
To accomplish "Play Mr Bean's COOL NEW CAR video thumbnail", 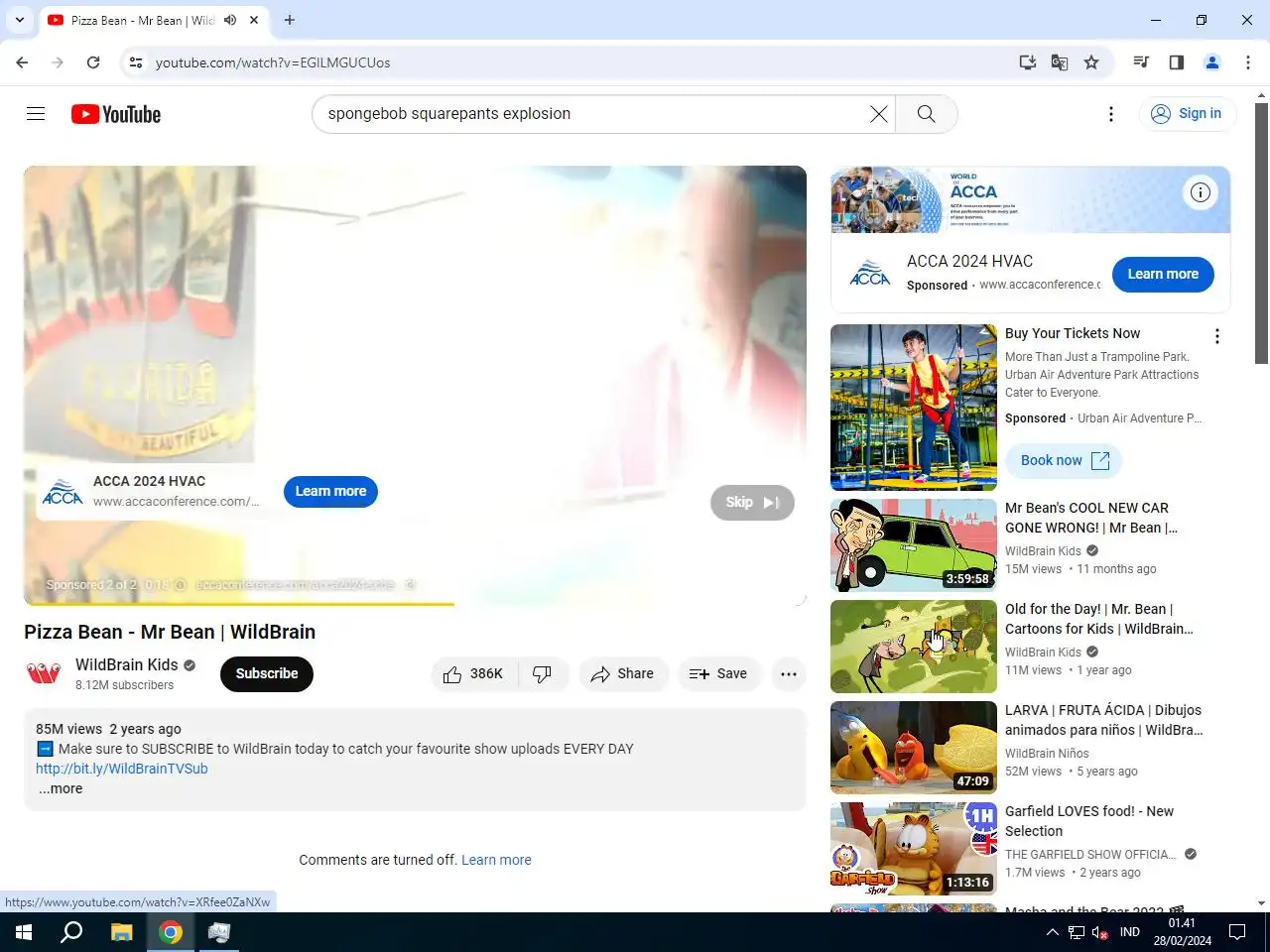I will click(914, 545).
